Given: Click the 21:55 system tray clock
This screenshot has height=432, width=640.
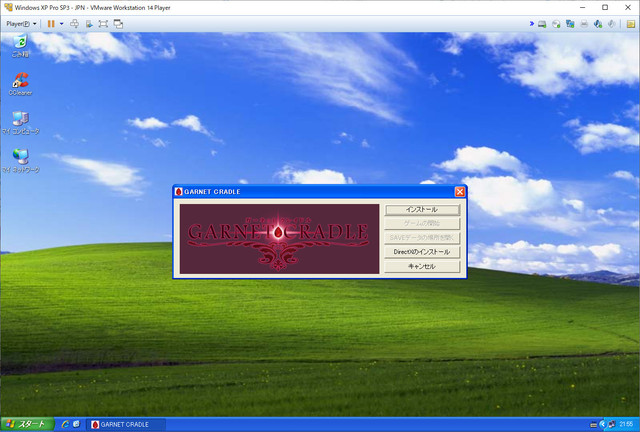Looking at the screenshot, I should pyautogui.click(x=626, y=425).
